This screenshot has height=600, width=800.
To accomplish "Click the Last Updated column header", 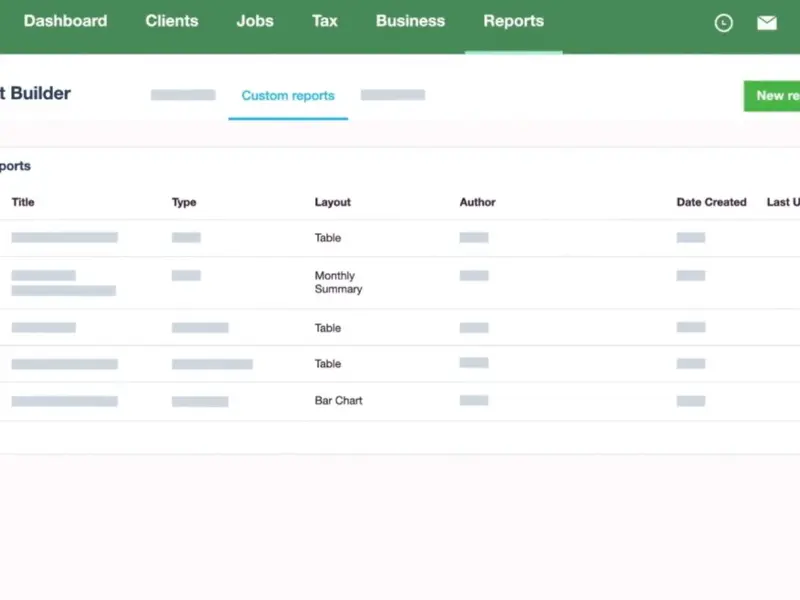I will (x=783, y=202).
